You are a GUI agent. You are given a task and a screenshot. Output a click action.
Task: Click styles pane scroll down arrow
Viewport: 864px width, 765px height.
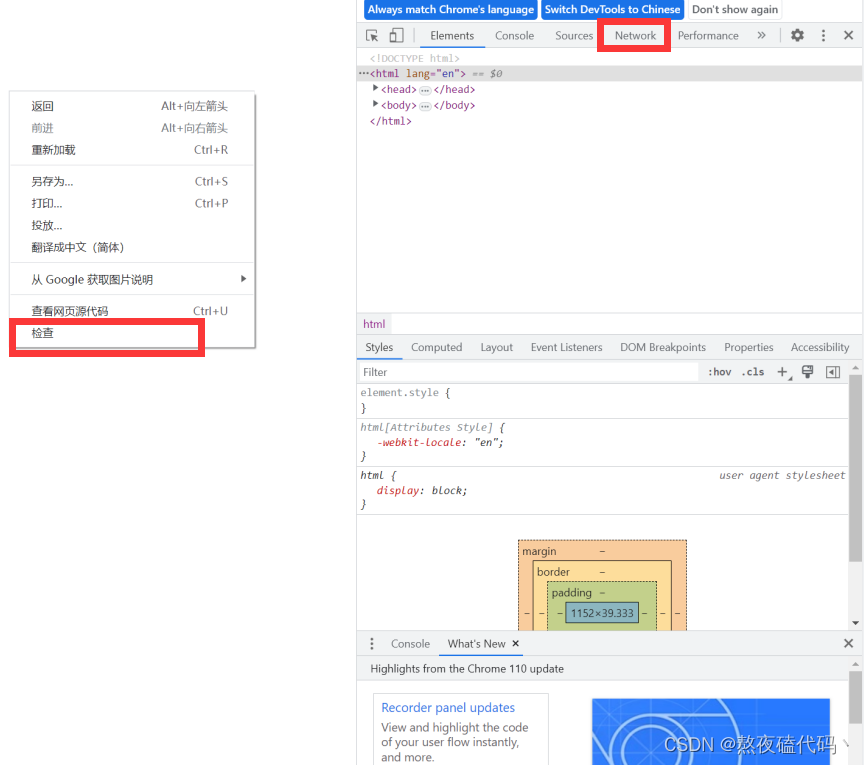855,623
